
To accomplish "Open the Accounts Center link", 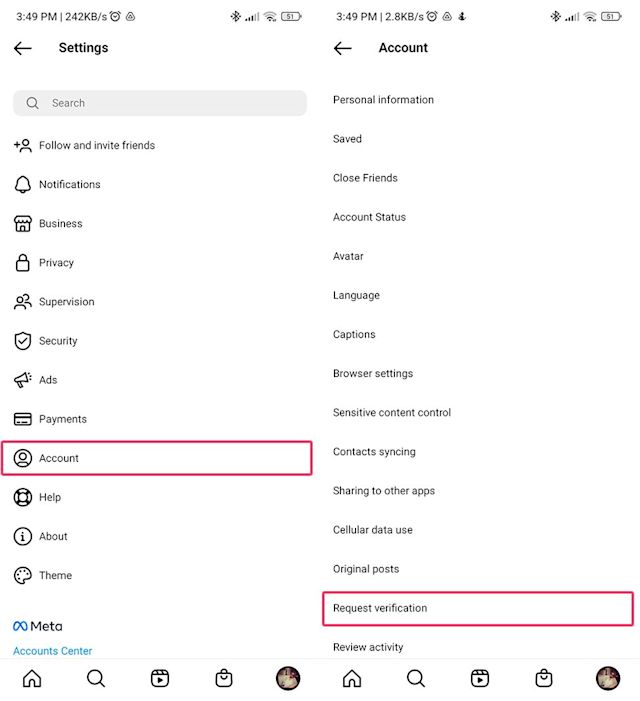I will 52,651.
